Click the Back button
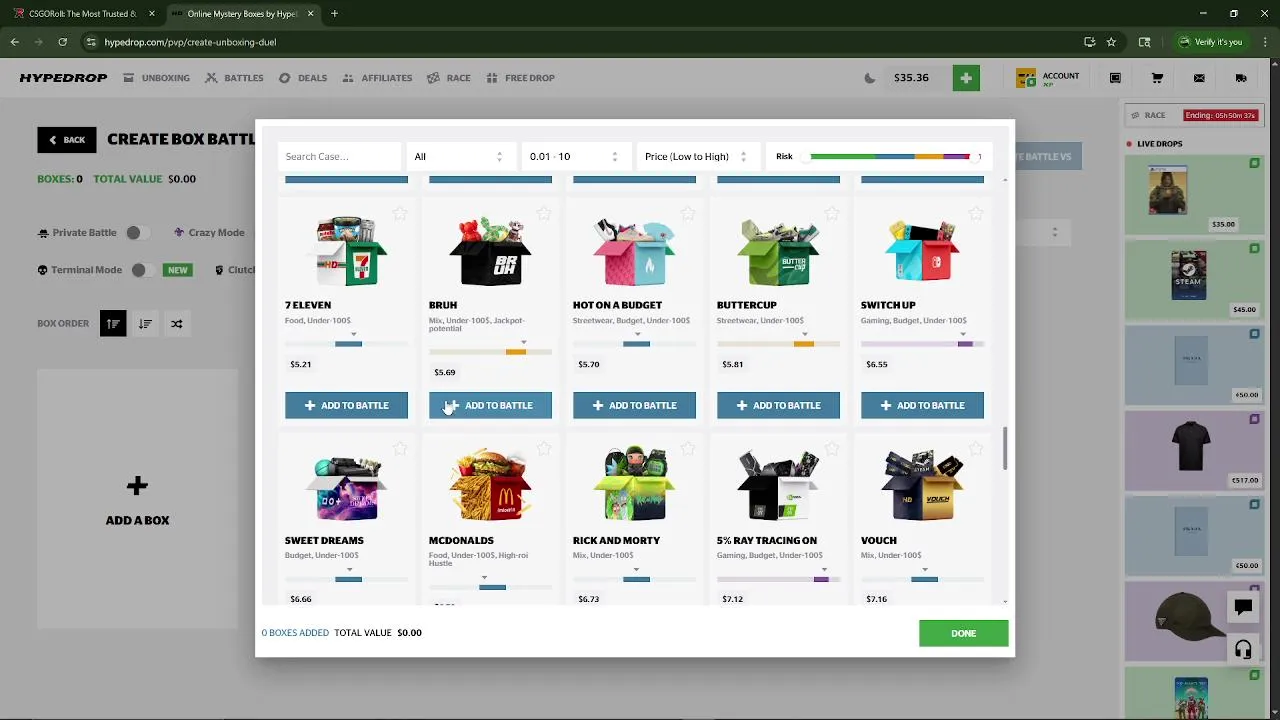Screen dimensions: 1280x720 (67, 140)
